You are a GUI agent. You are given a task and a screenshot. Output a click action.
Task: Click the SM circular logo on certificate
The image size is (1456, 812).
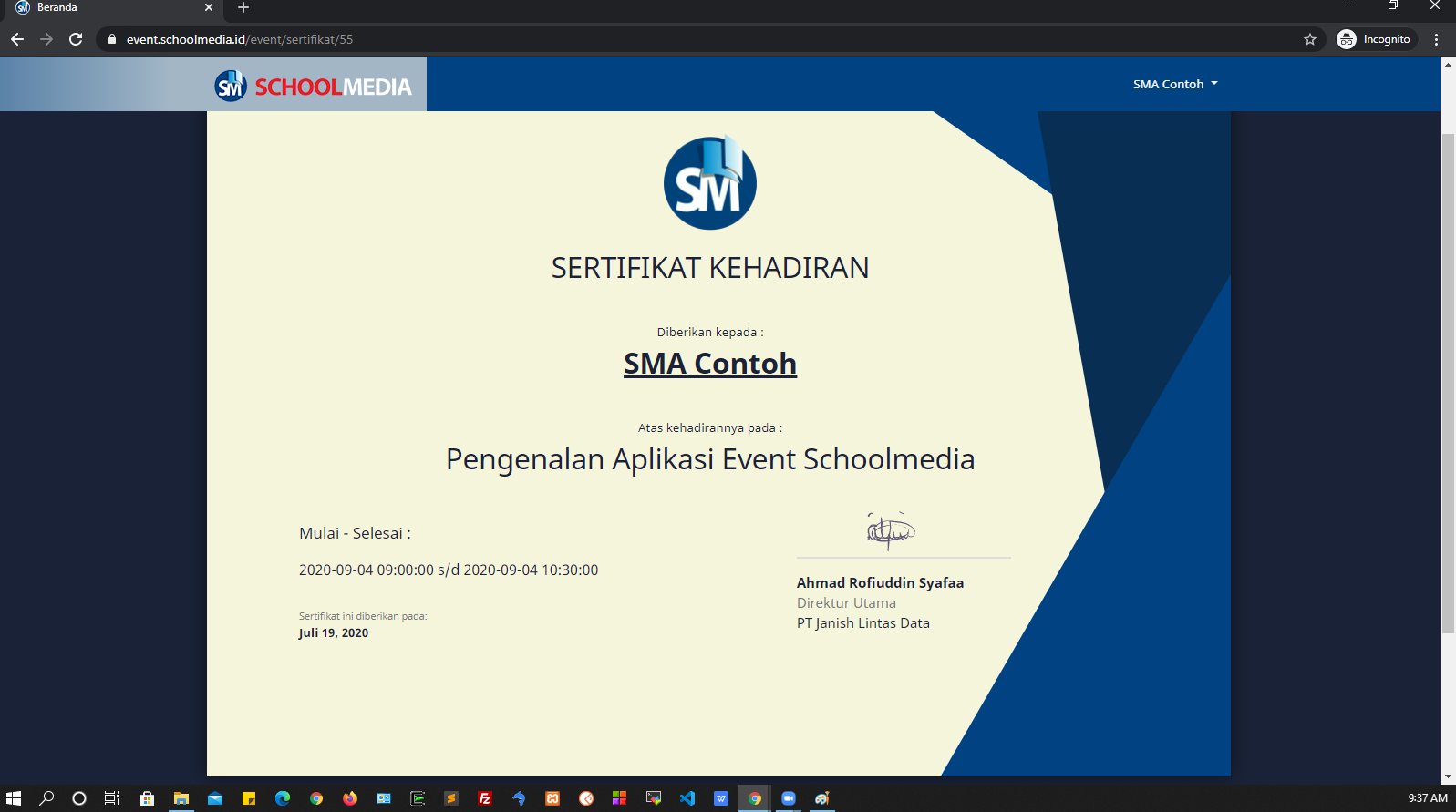coord(709,182)
